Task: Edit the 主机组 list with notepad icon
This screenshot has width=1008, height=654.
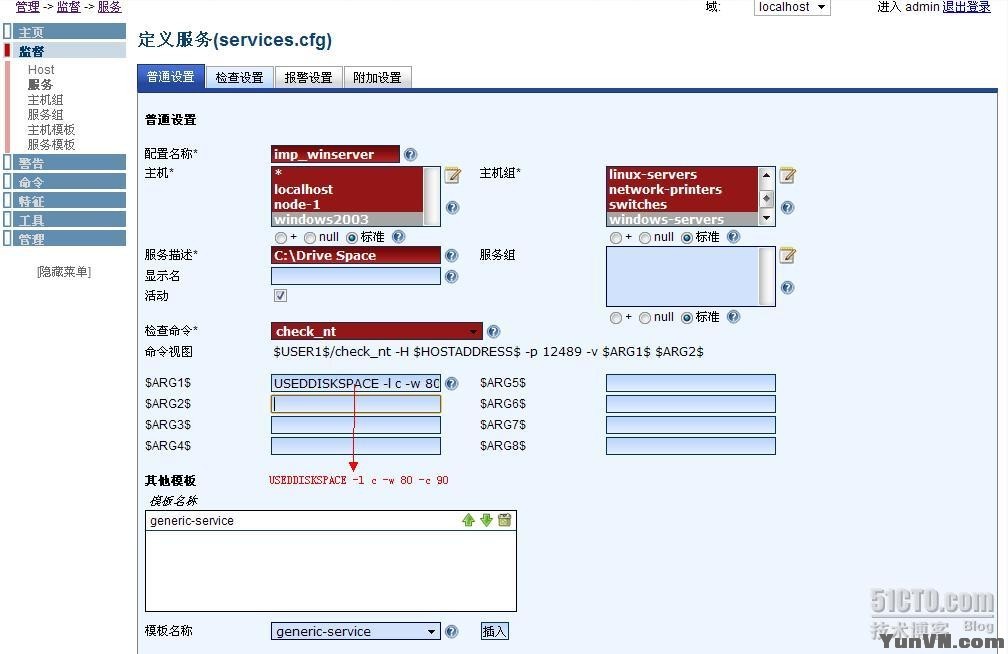Action: click(788, 175)
